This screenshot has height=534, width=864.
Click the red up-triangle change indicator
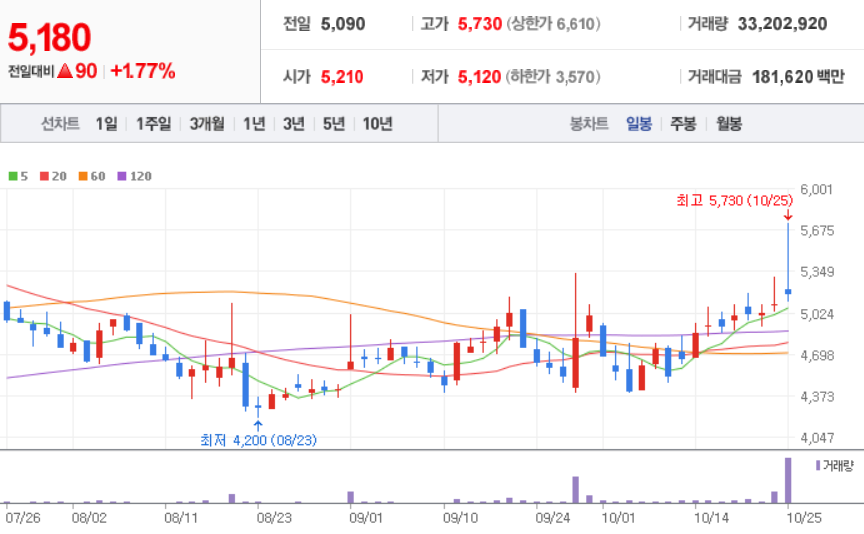point(65,71)
